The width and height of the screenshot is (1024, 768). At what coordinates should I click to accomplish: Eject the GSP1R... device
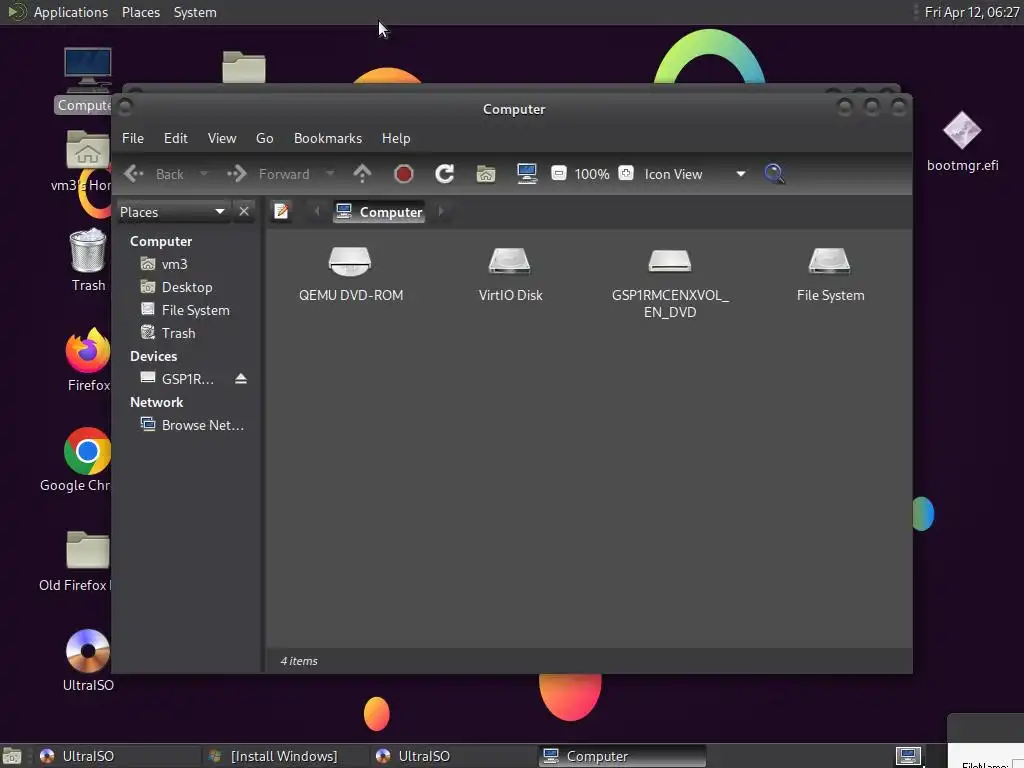coord(240,379)
